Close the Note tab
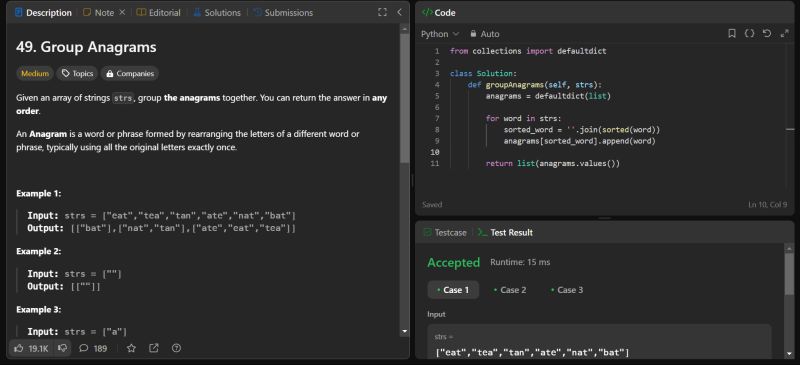The height and width of the screenshot is (365, 800). pos(121,12)
